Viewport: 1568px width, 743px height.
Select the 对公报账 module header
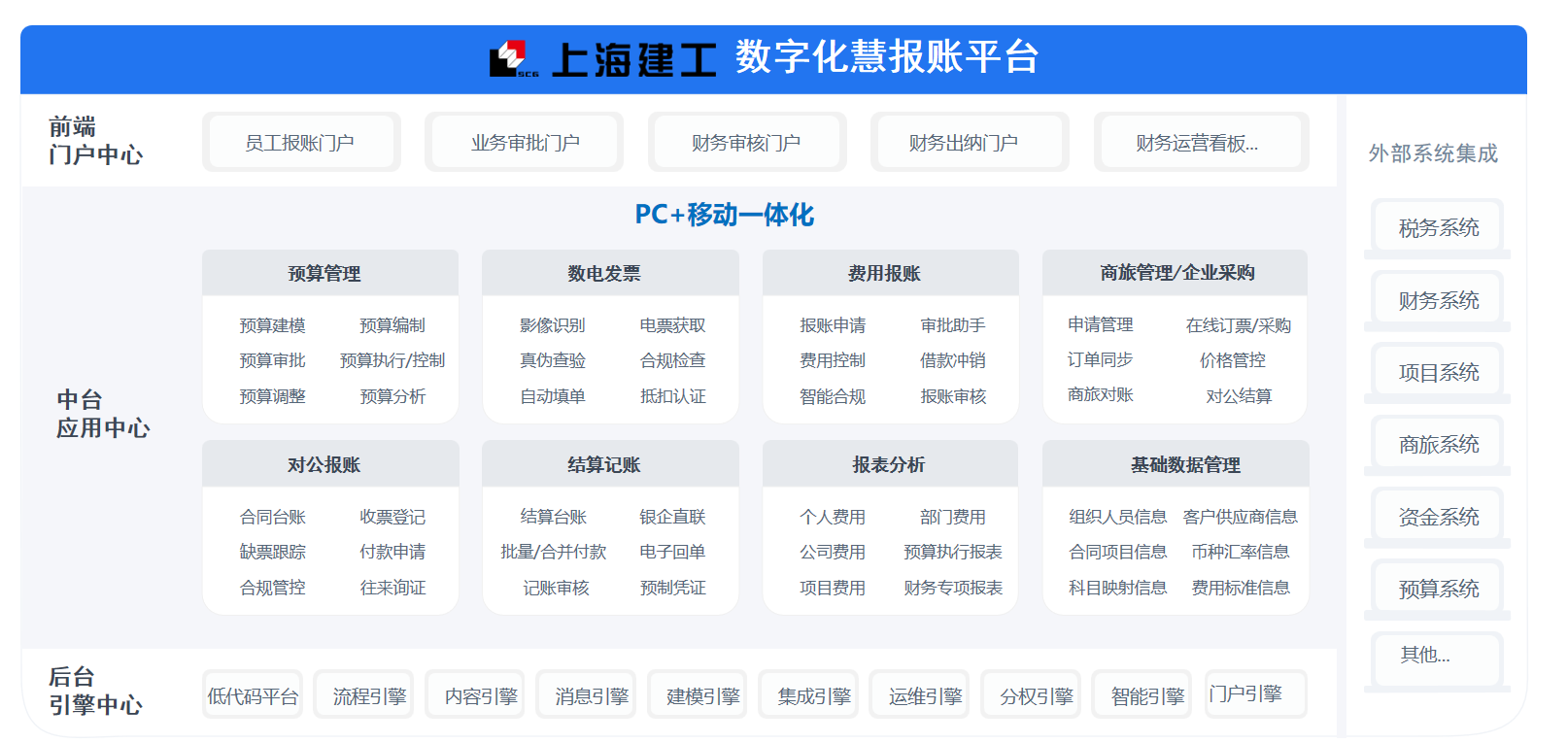coord(330,464)
